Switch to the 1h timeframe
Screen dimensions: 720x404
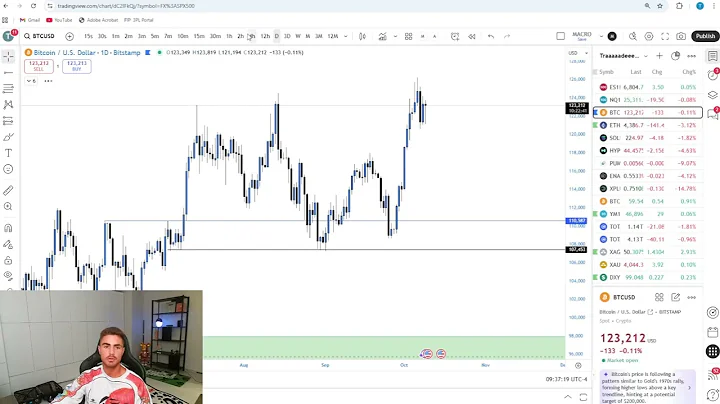click(229, 36)
